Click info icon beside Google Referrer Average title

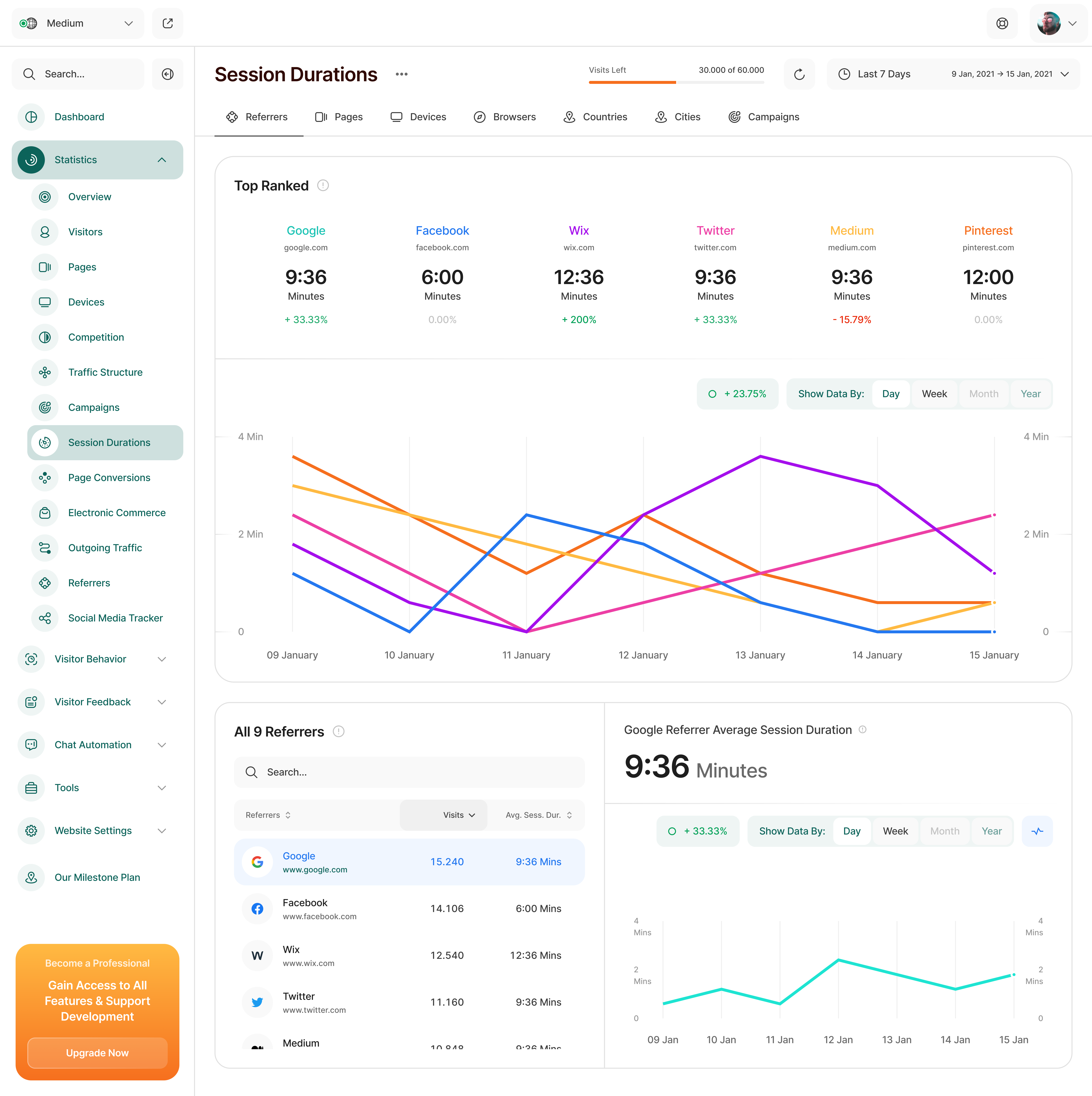862,730
